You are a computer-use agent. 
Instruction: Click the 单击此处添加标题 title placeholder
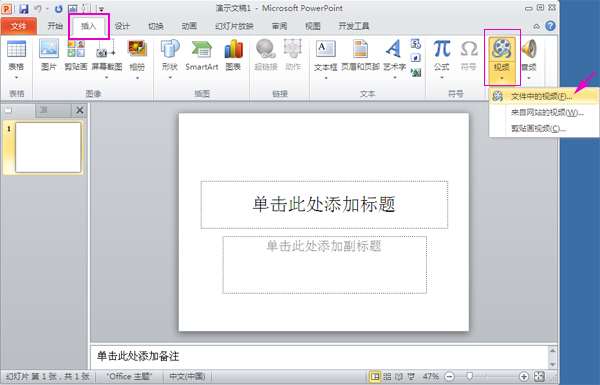click(324, 205)
